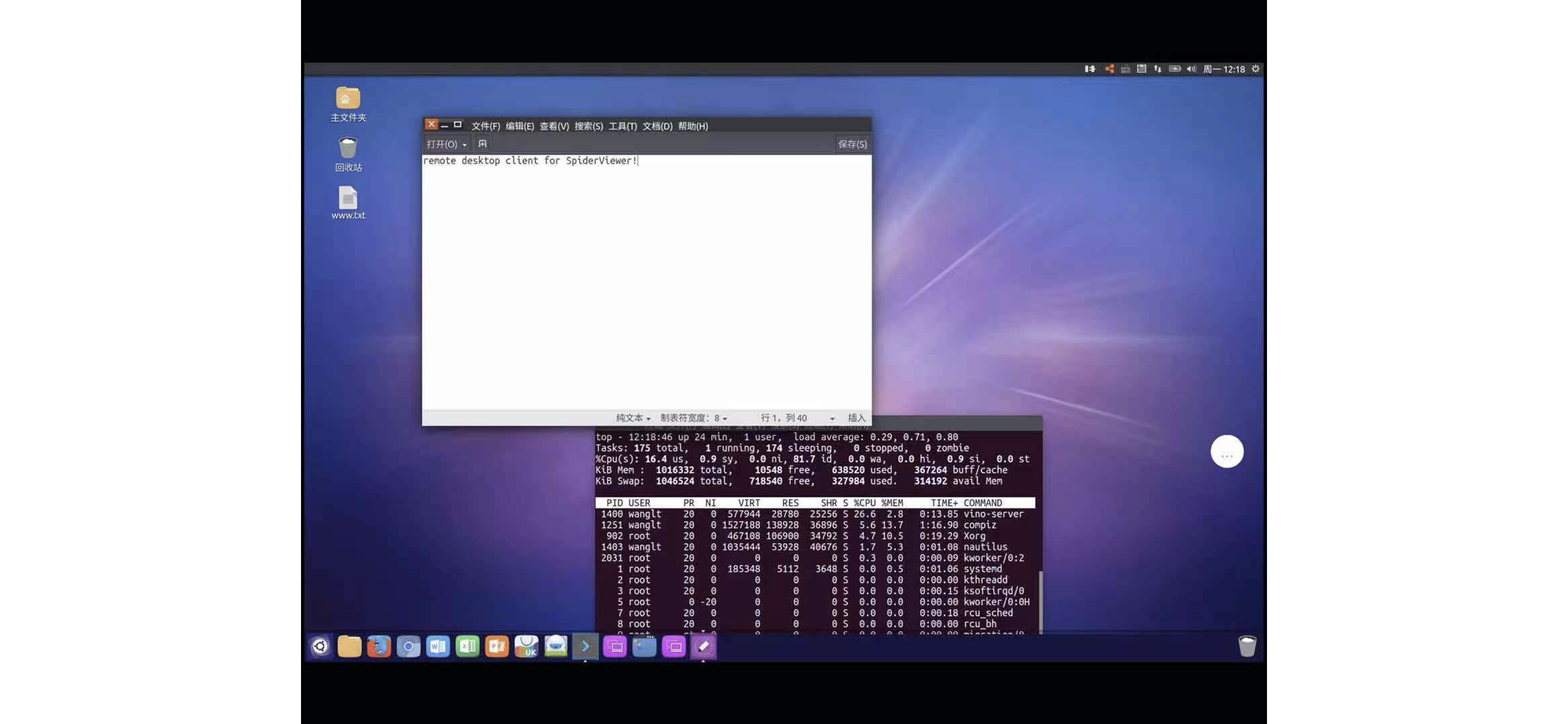Launch Chromium browser from the dock

(x=408, y=646)
